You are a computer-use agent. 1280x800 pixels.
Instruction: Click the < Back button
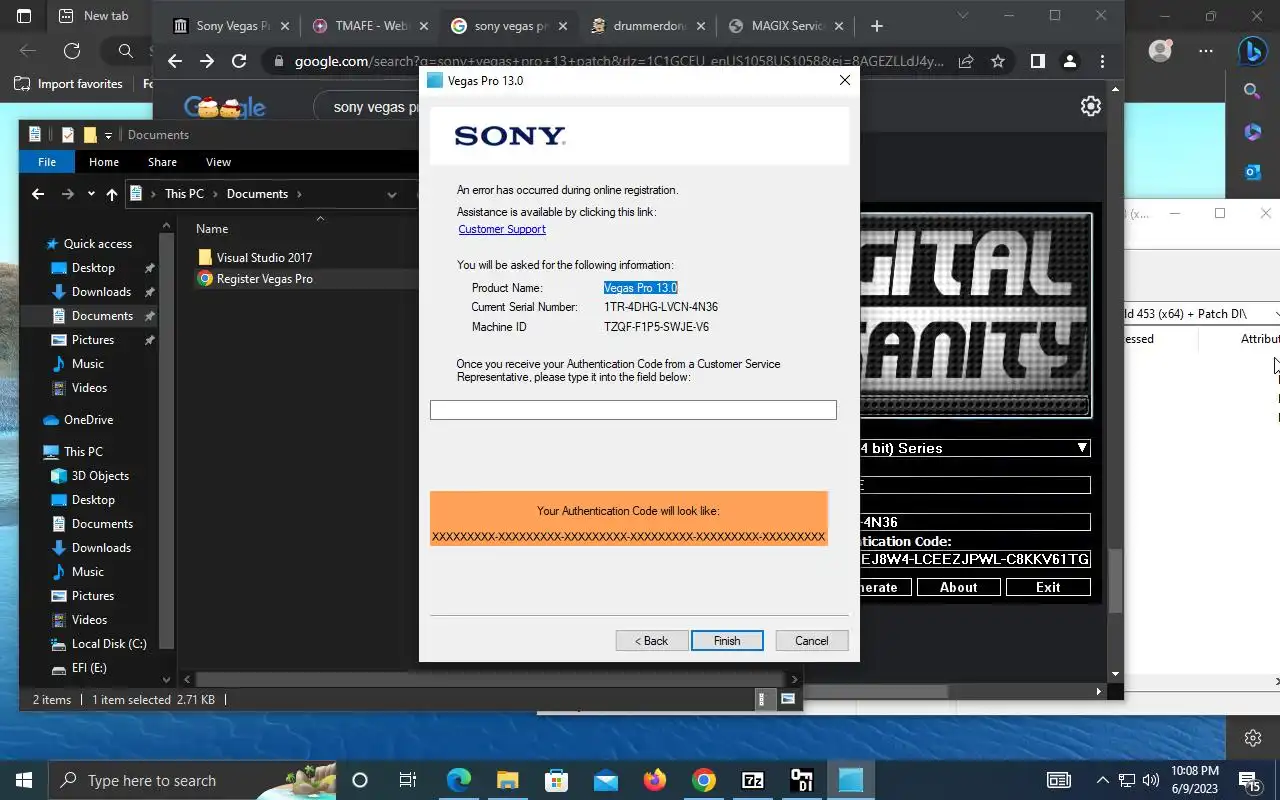point(652,641)
